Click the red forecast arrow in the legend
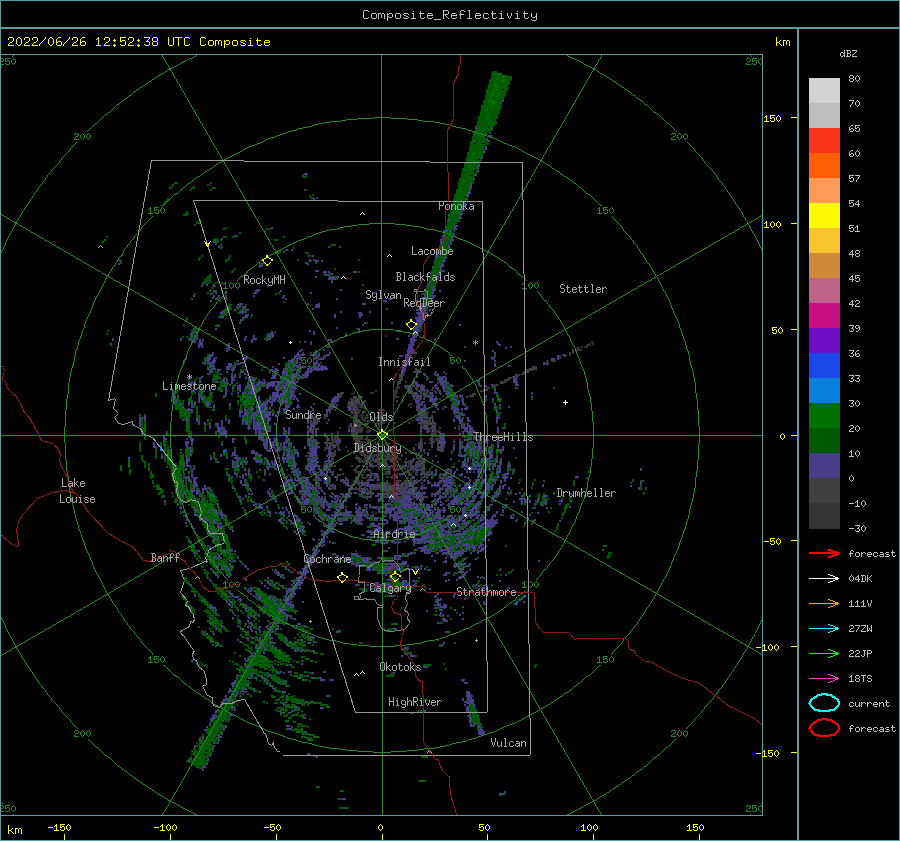The width and height of the screenshot is (900, 841). coord(824,553)
